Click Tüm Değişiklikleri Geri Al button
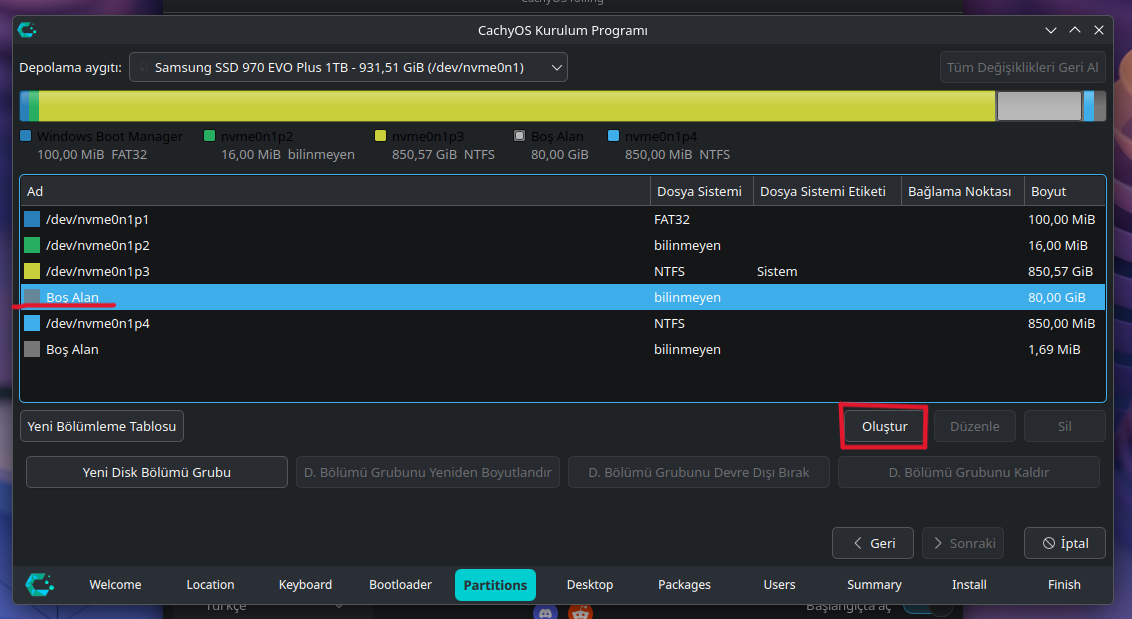1132x619 pixels. point(1022,67)
